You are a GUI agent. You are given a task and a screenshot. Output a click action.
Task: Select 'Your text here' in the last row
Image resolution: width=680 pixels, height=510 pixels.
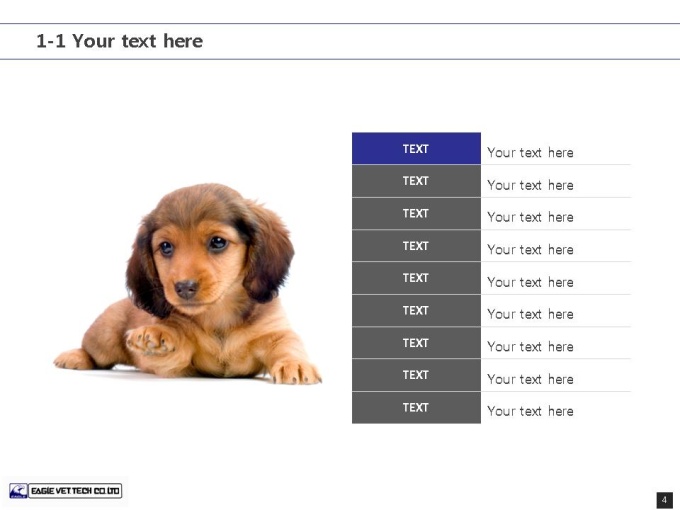tap(530, 411)
